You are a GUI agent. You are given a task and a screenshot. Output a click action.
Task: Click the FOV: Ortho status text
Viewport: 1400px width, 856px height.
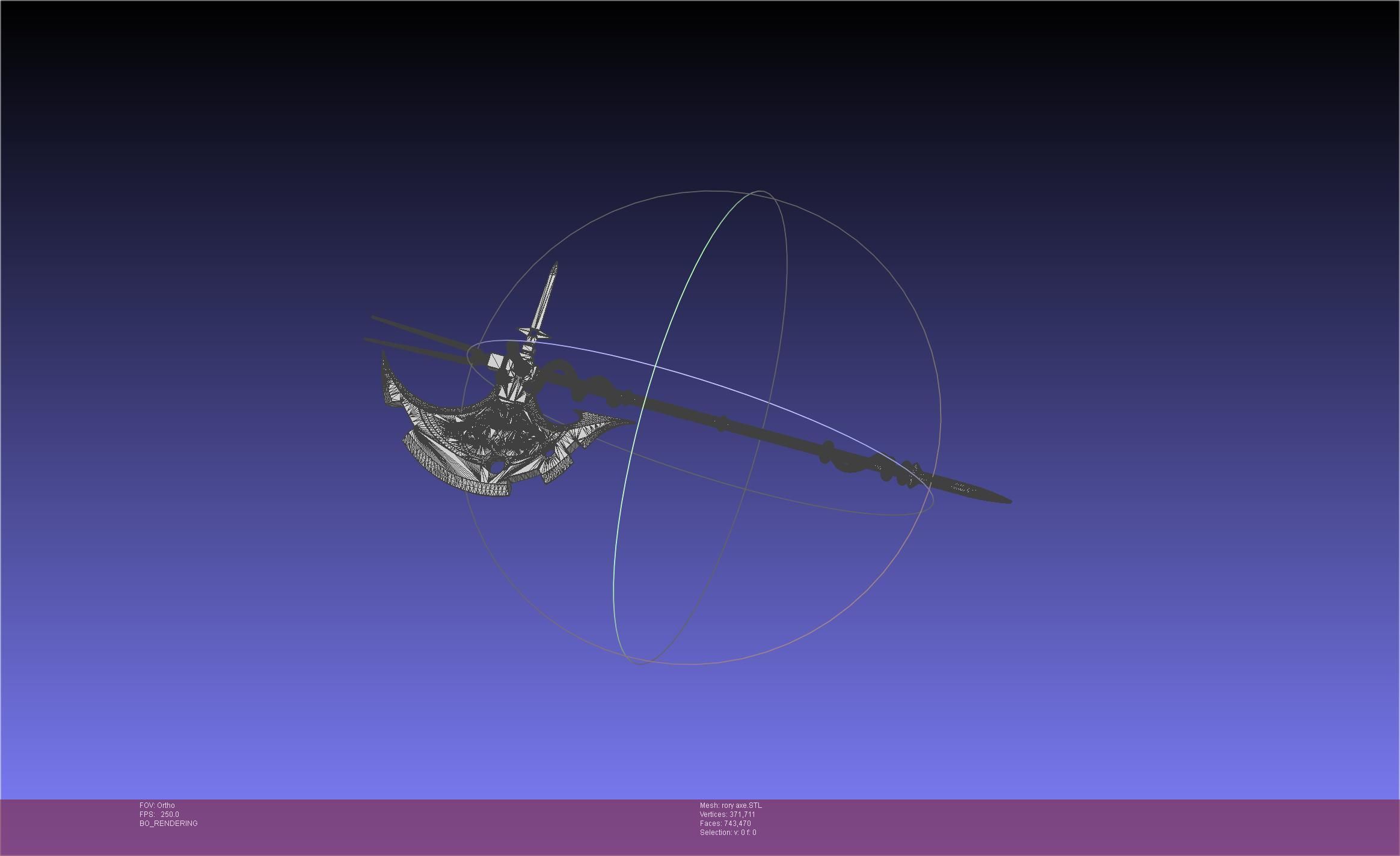[x=157, y=805]
